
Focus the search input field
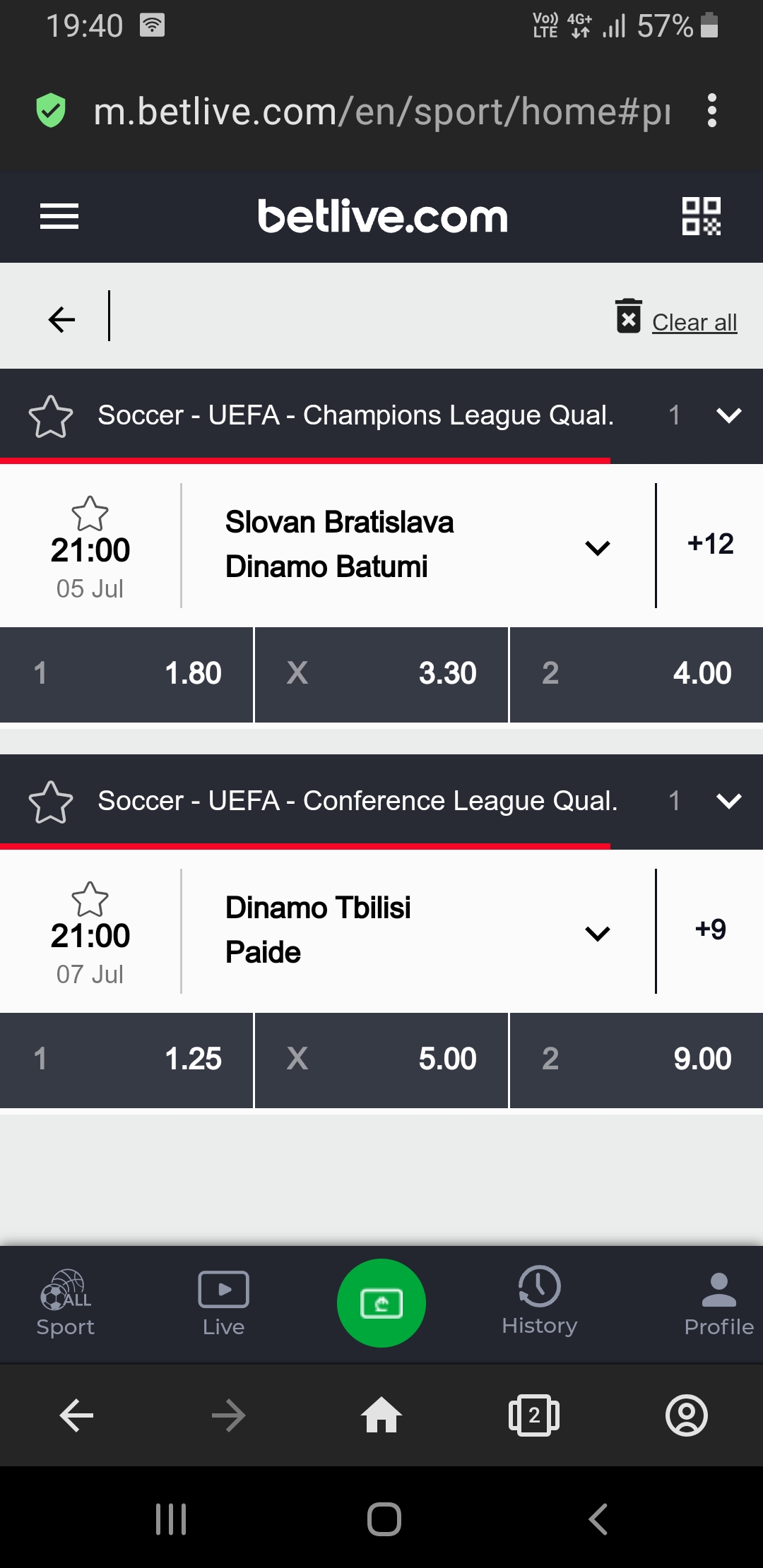click(x=353, y=316)
